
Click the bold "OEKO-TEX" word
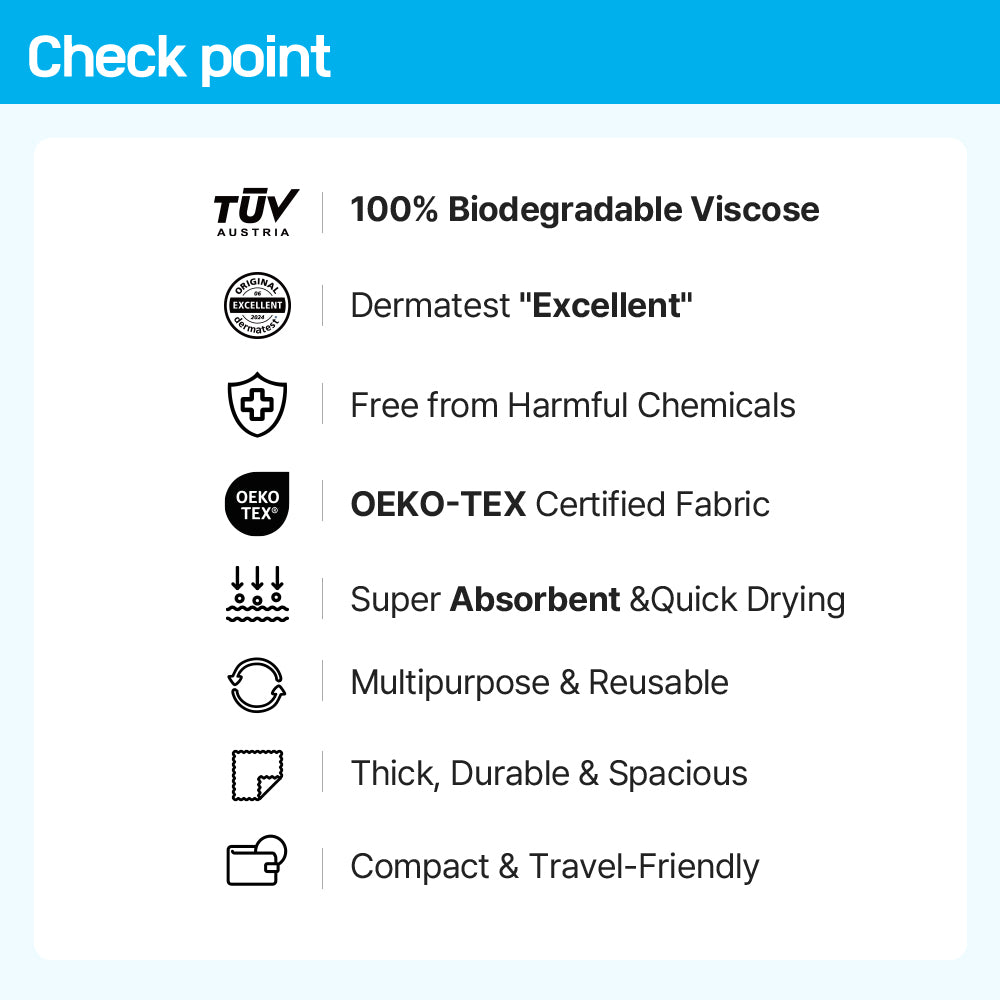[438, 504]
